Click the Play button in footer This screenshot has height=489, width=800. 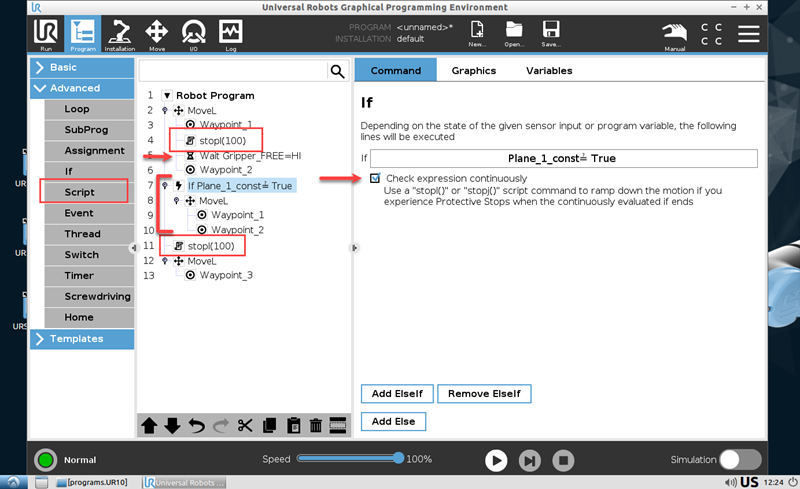point(496,460)
